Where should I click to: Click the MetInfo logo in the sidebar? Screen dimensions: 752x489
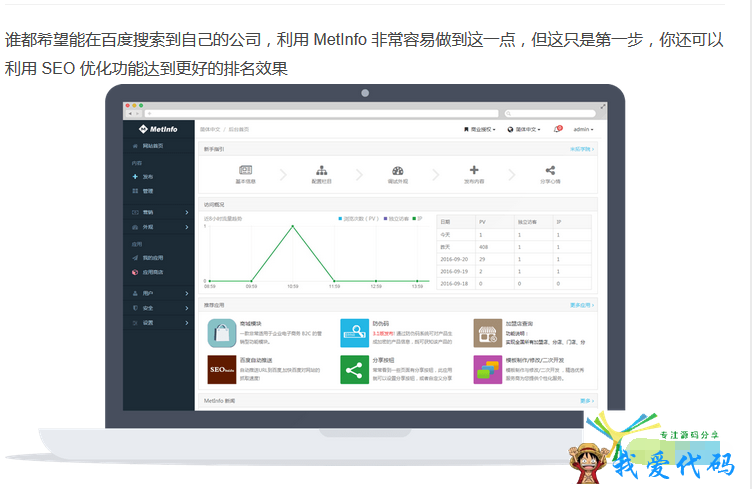click(x=158, y=129)
